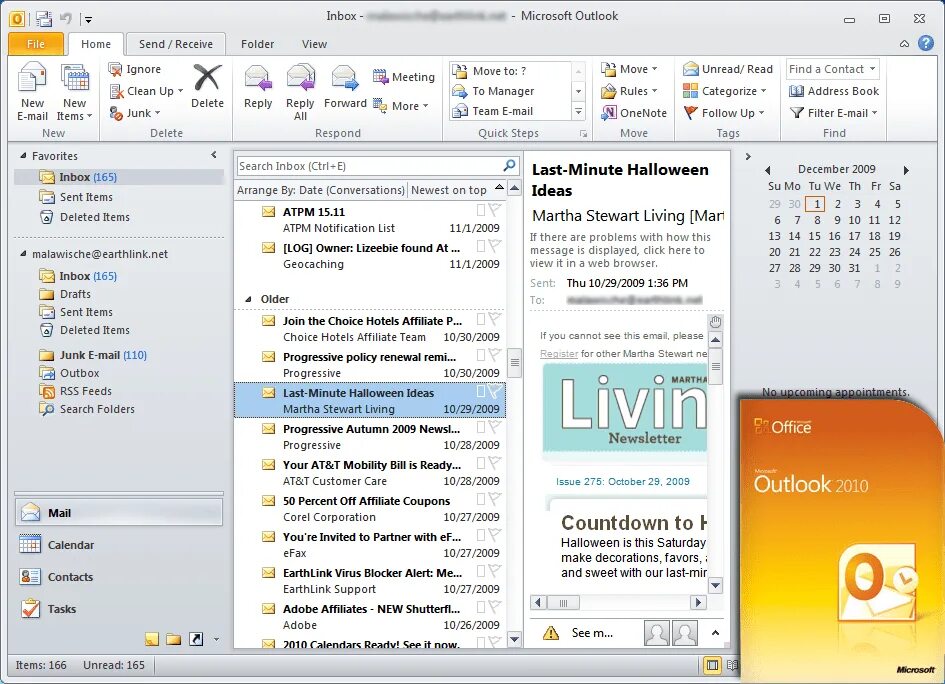945x684 pixels.
Task: Ignore the selected conversation
Action: 134,69
